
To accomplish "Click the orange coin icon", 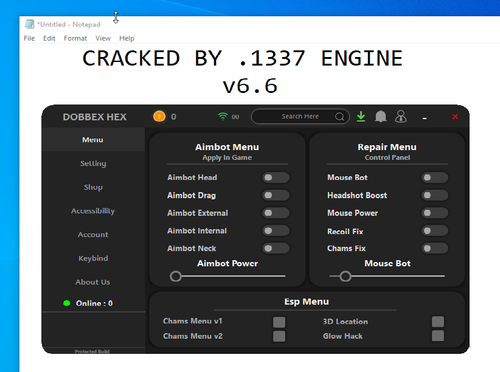I will [159, 116].
